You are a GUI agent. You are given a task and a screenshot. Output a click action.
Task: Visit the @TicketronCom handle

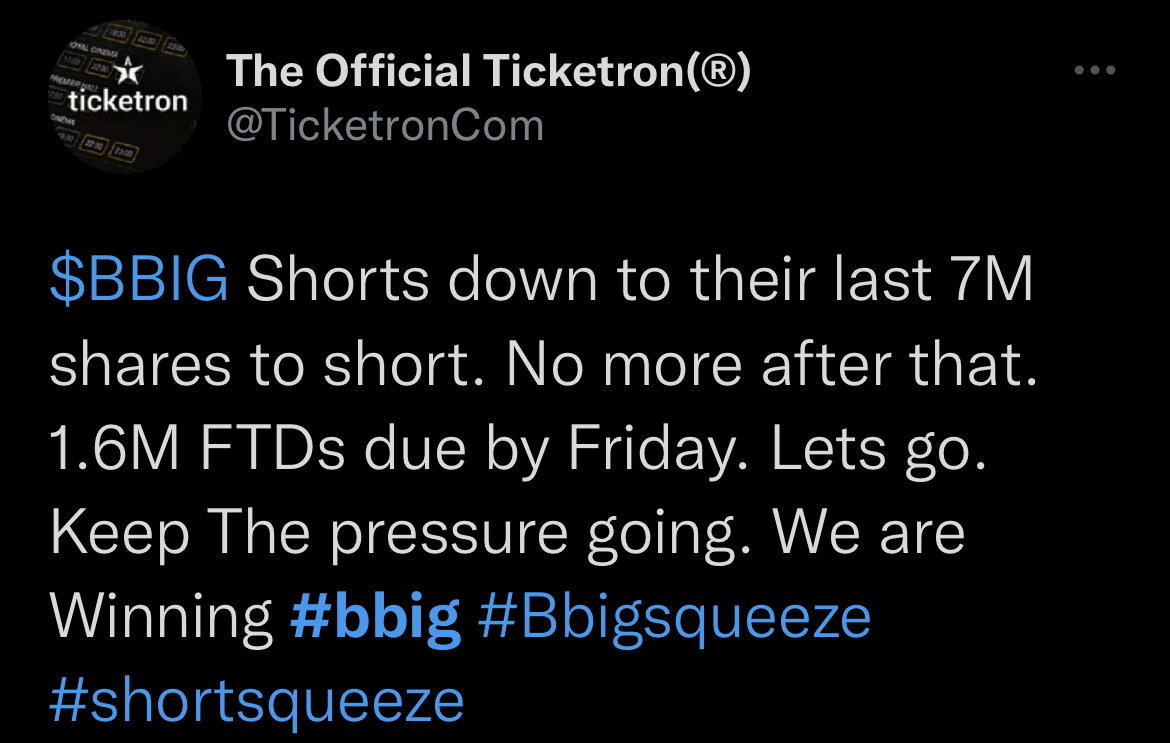pos(385,125)
